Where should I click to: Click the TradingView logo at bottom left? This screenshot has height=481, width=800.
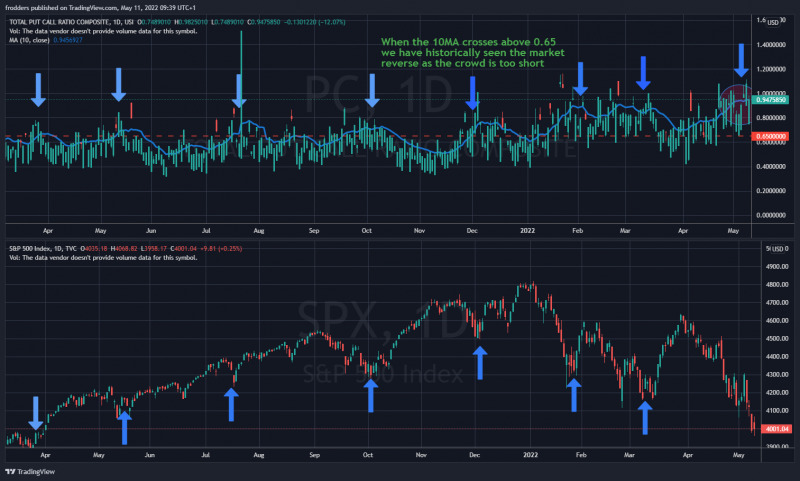click(30, 472)
